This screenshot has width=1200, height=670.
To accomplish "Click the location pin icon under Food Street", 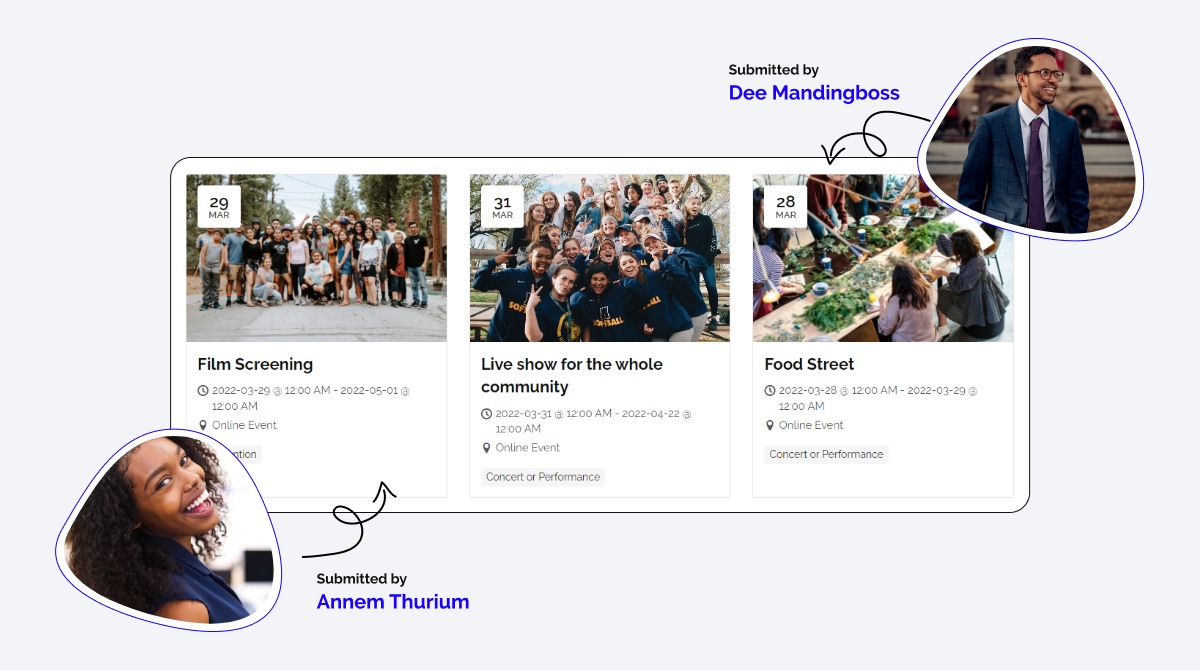I will (770, 425).
